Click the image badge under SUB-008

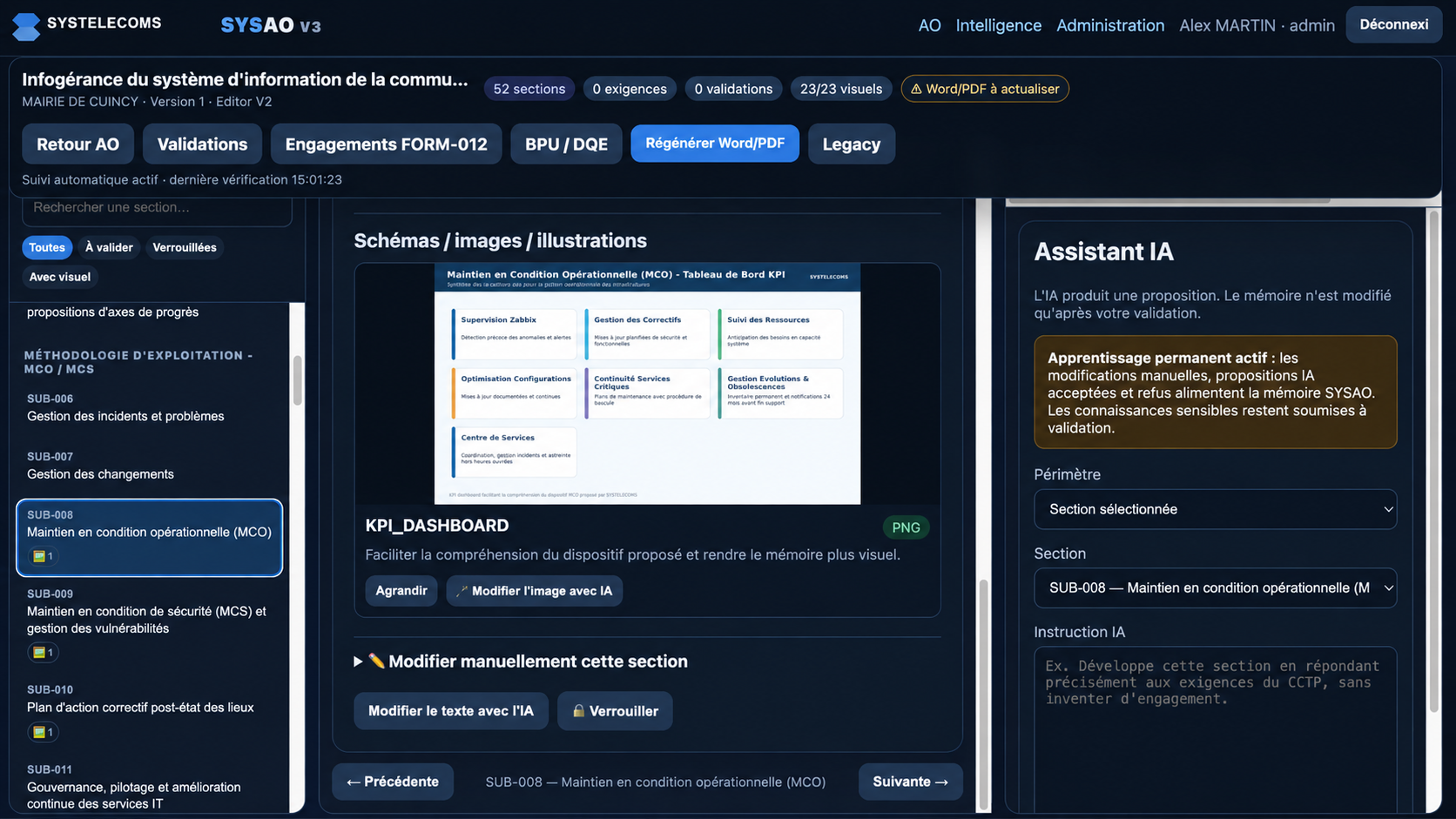click(x=42, y=555)
